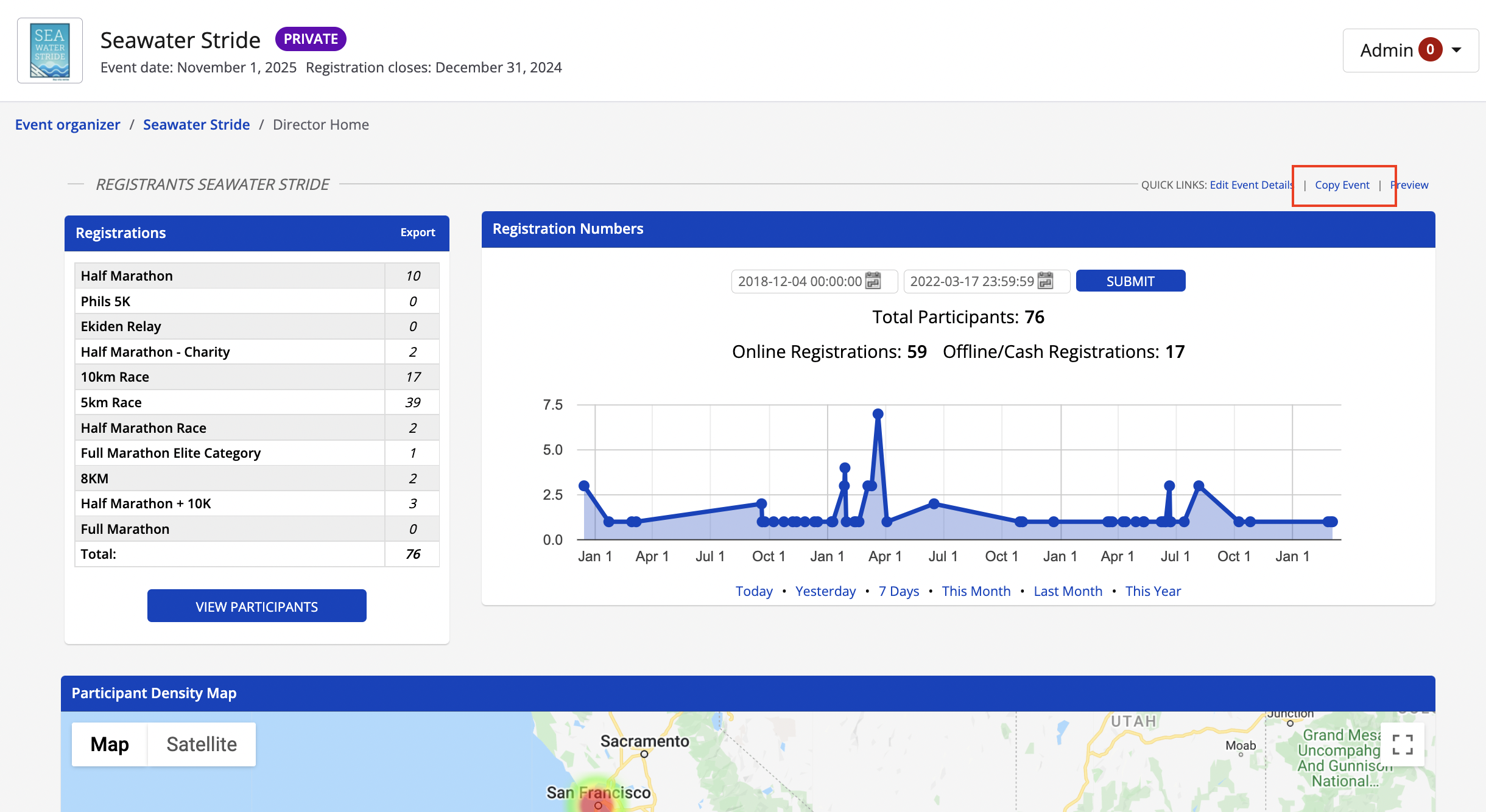Go to Event organizer breadcrumb
This screenshot has width=1486, height=812.
(68, 125)
